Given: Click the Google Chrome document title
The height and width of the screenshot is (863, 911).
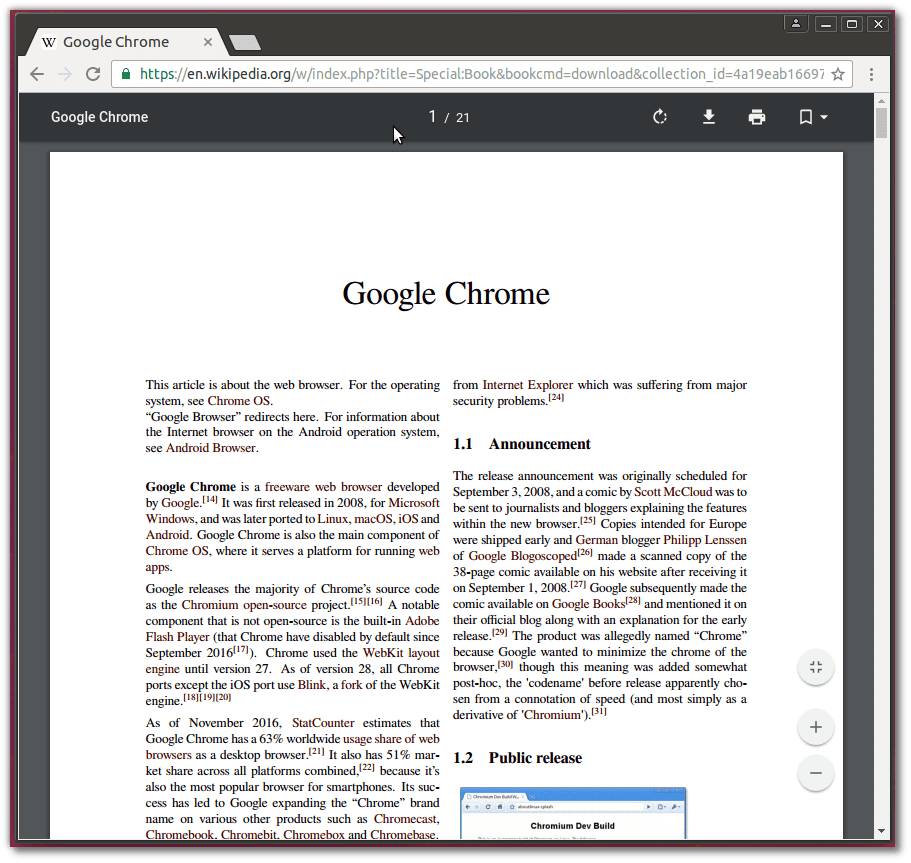Looking at the screenshot, I should tap(446, 293).
